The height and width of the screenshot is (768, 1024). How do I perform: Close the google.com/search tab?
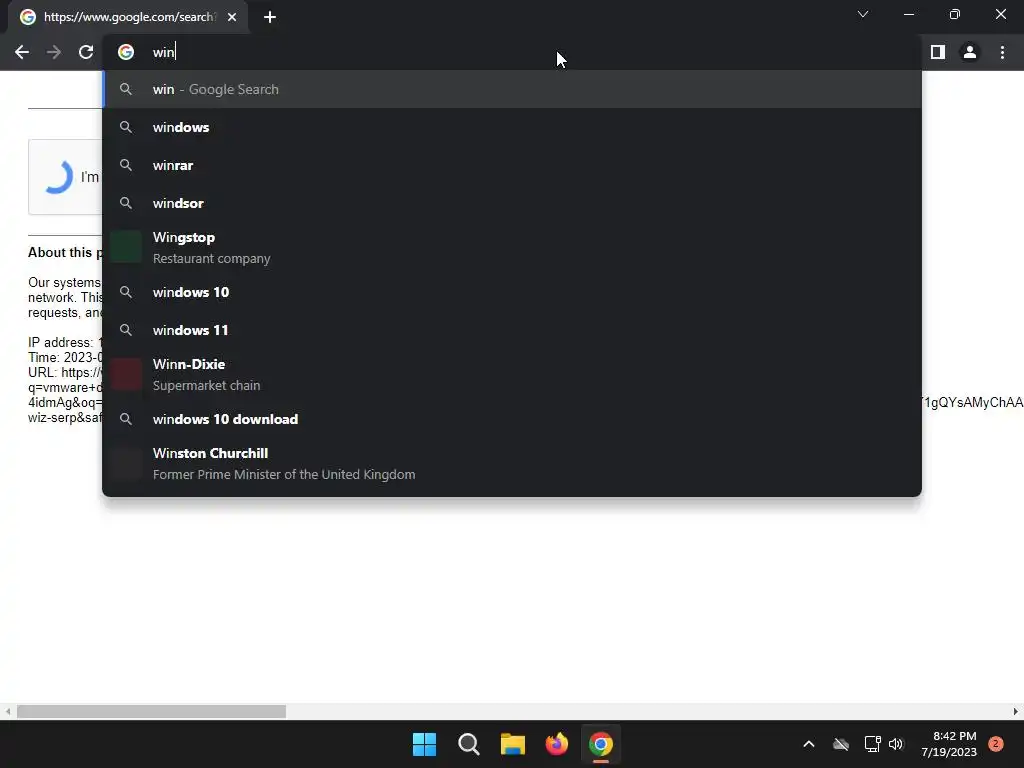[x=232, y=17]
